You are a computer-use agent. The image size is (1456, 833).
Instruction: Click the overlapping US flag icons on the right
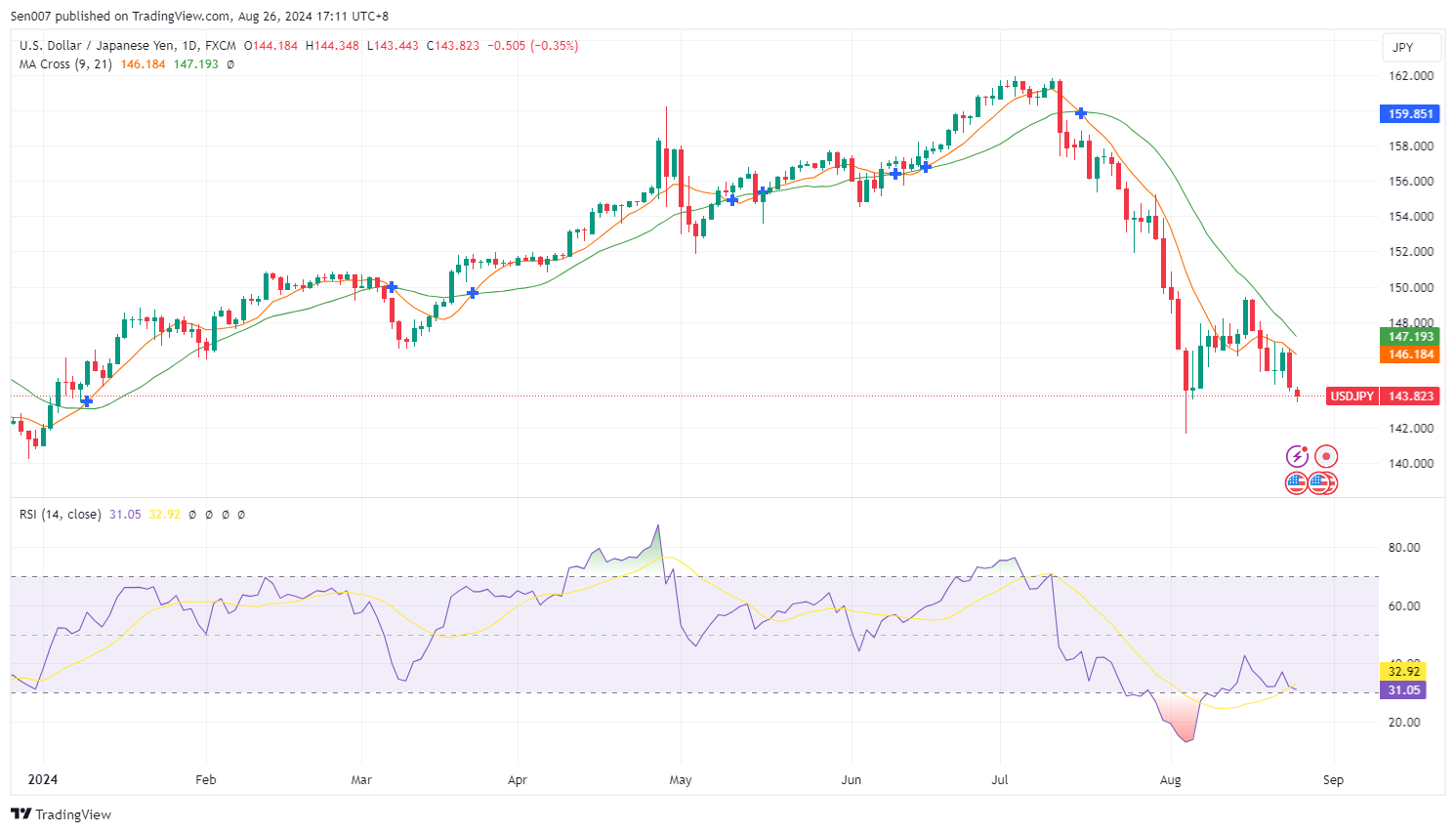(x=1323, y=482)
